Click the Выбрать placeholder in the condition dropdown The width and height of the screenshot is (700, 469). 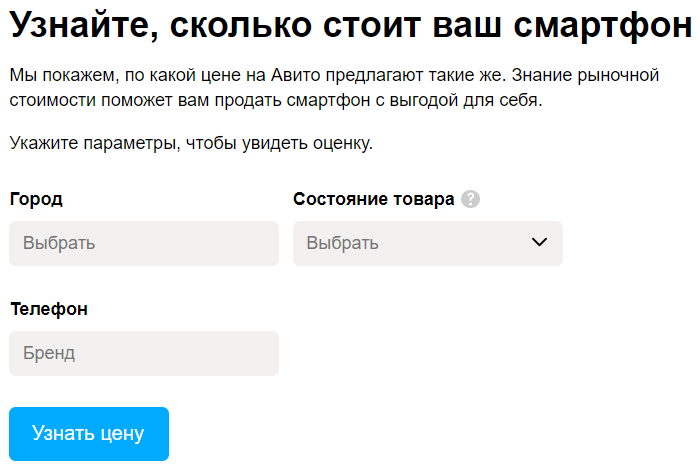pyautogui.click(x=342, y=243)
